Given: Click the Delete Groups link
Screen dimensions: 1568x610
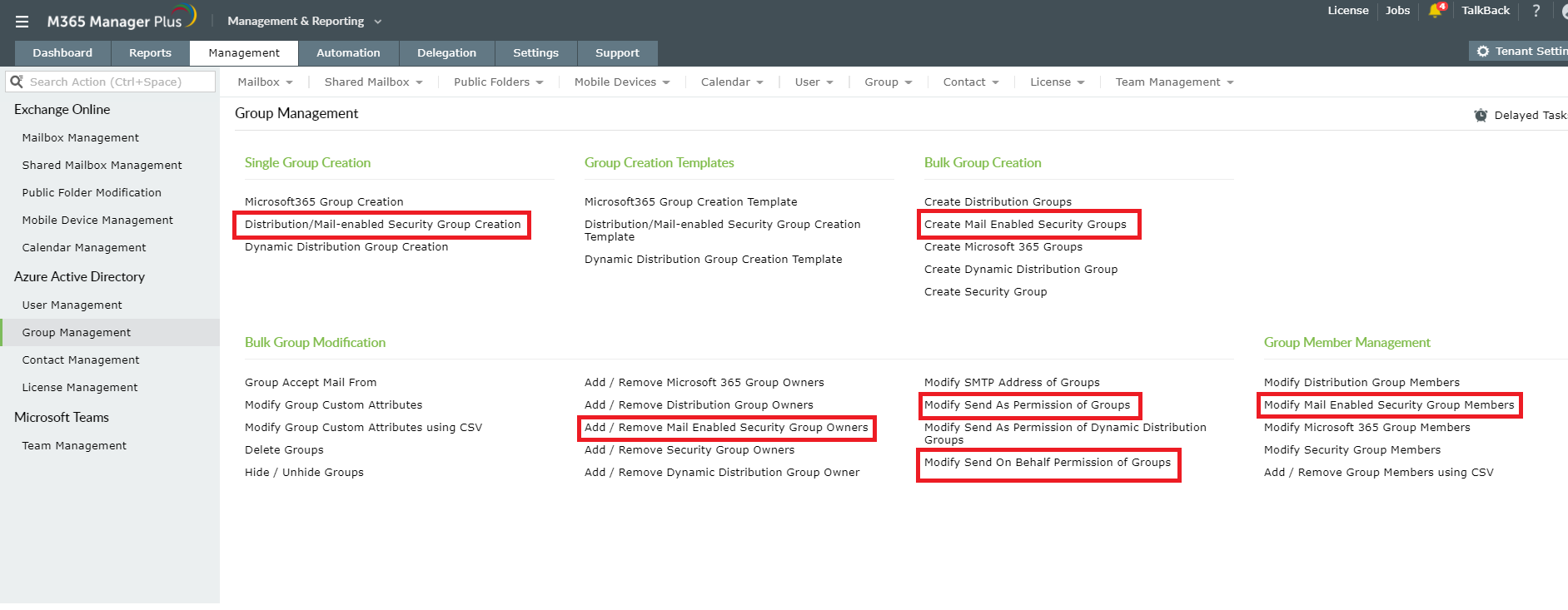Looking at the screenshot, I should 284,449.
